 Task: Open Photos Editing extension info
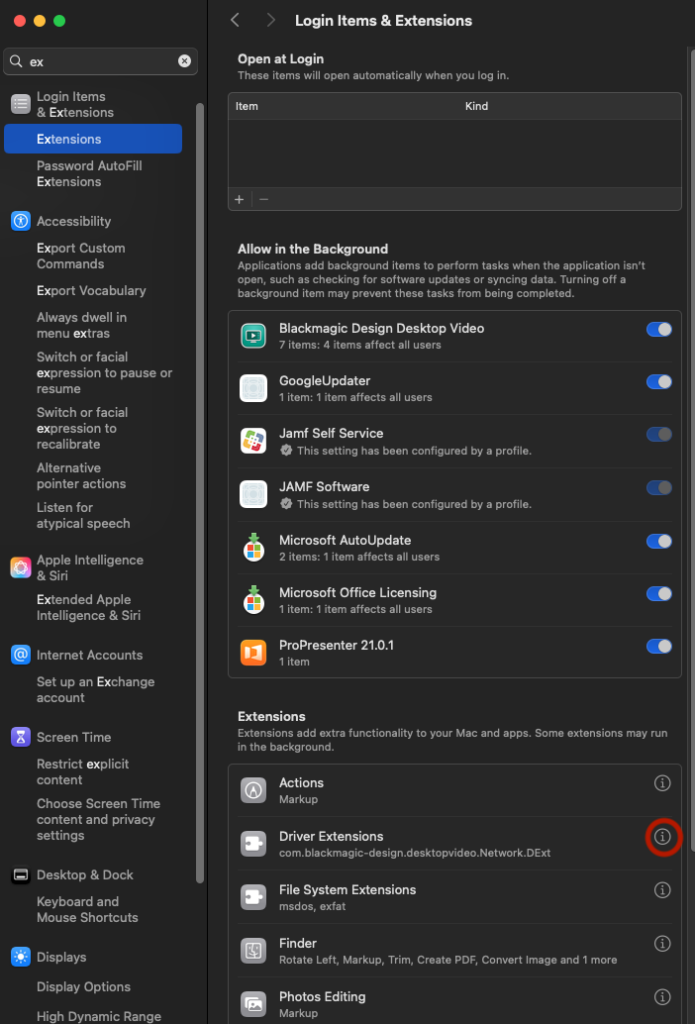[662, 997]
